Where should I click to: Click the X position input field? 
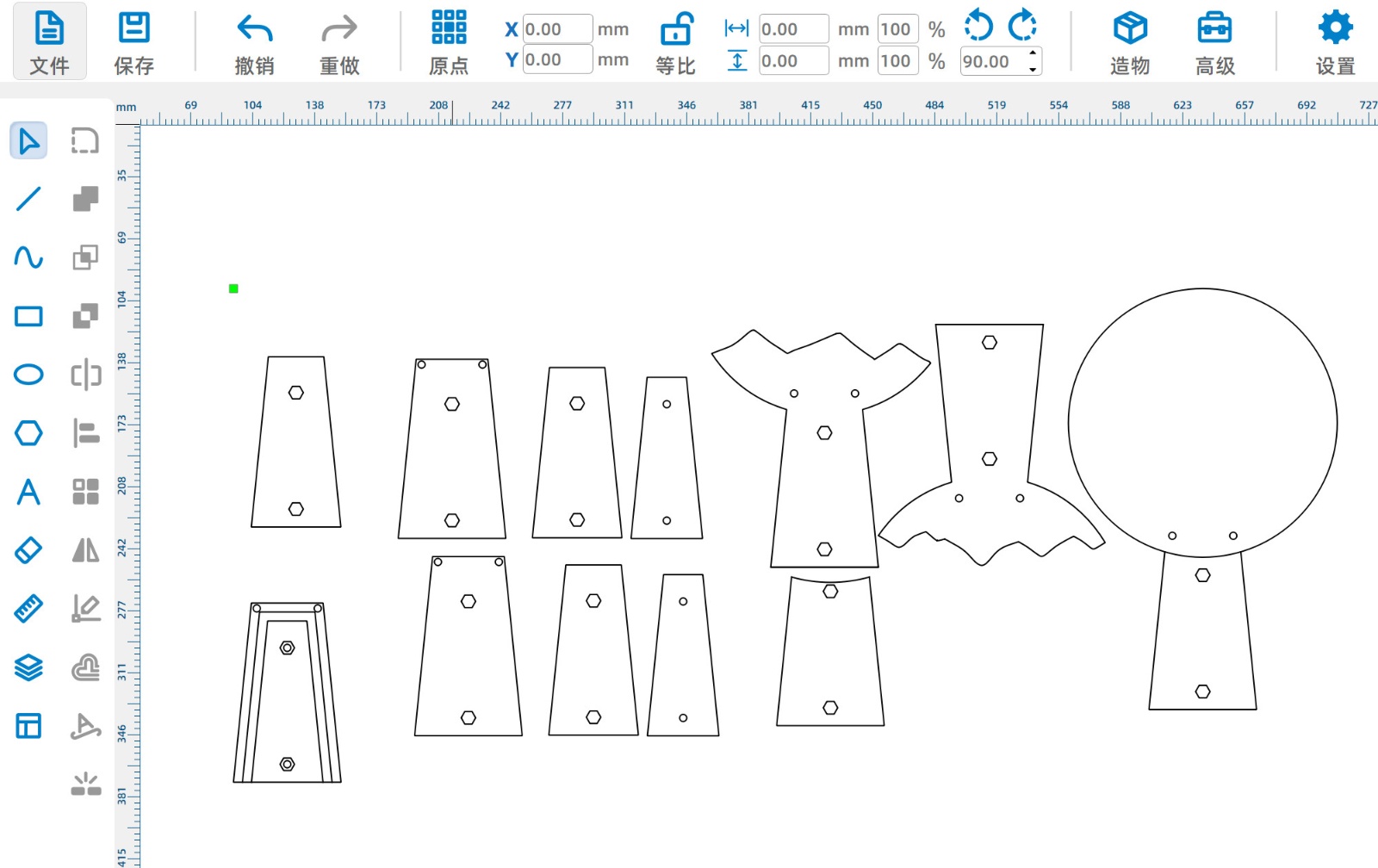point(556,29)
